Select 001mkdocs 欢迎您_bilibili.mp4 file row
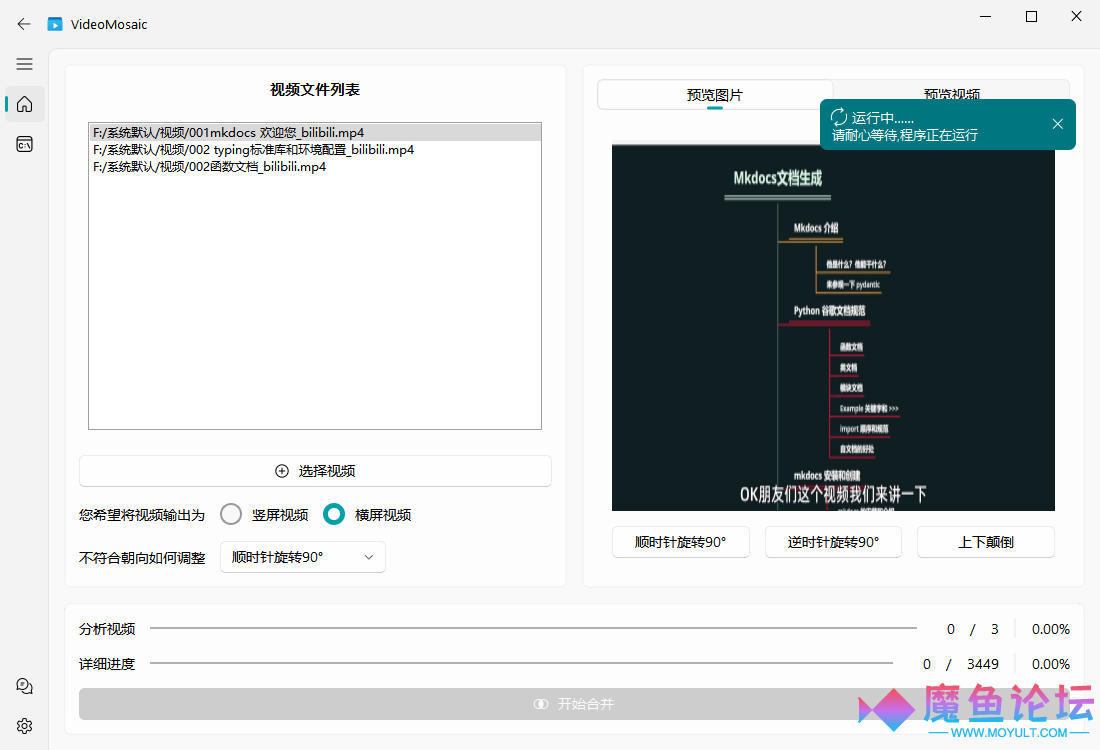This screenshot has height=750, width=1100. [x=315, y=133]
